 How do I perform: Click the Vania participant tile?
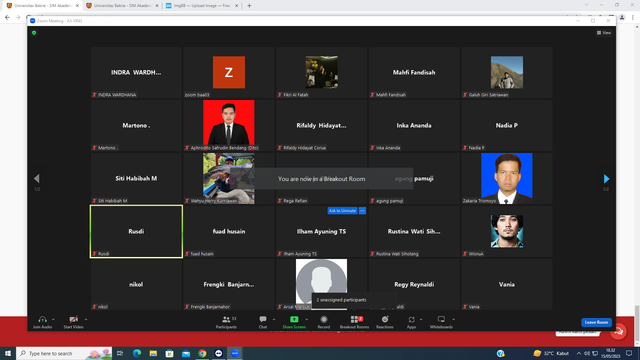(507, 284)
